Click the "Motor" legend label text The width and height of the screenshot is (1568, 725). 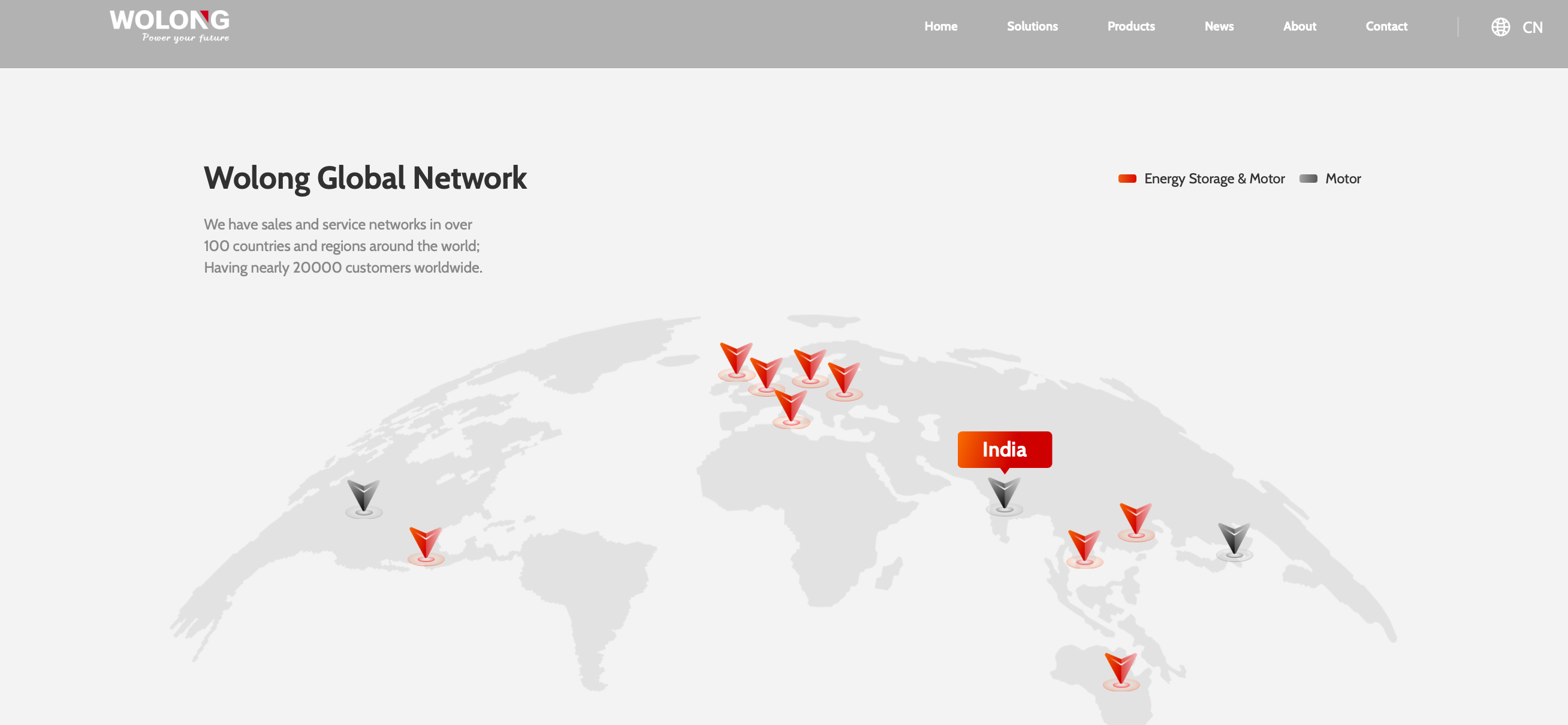tap(1343, 179)
